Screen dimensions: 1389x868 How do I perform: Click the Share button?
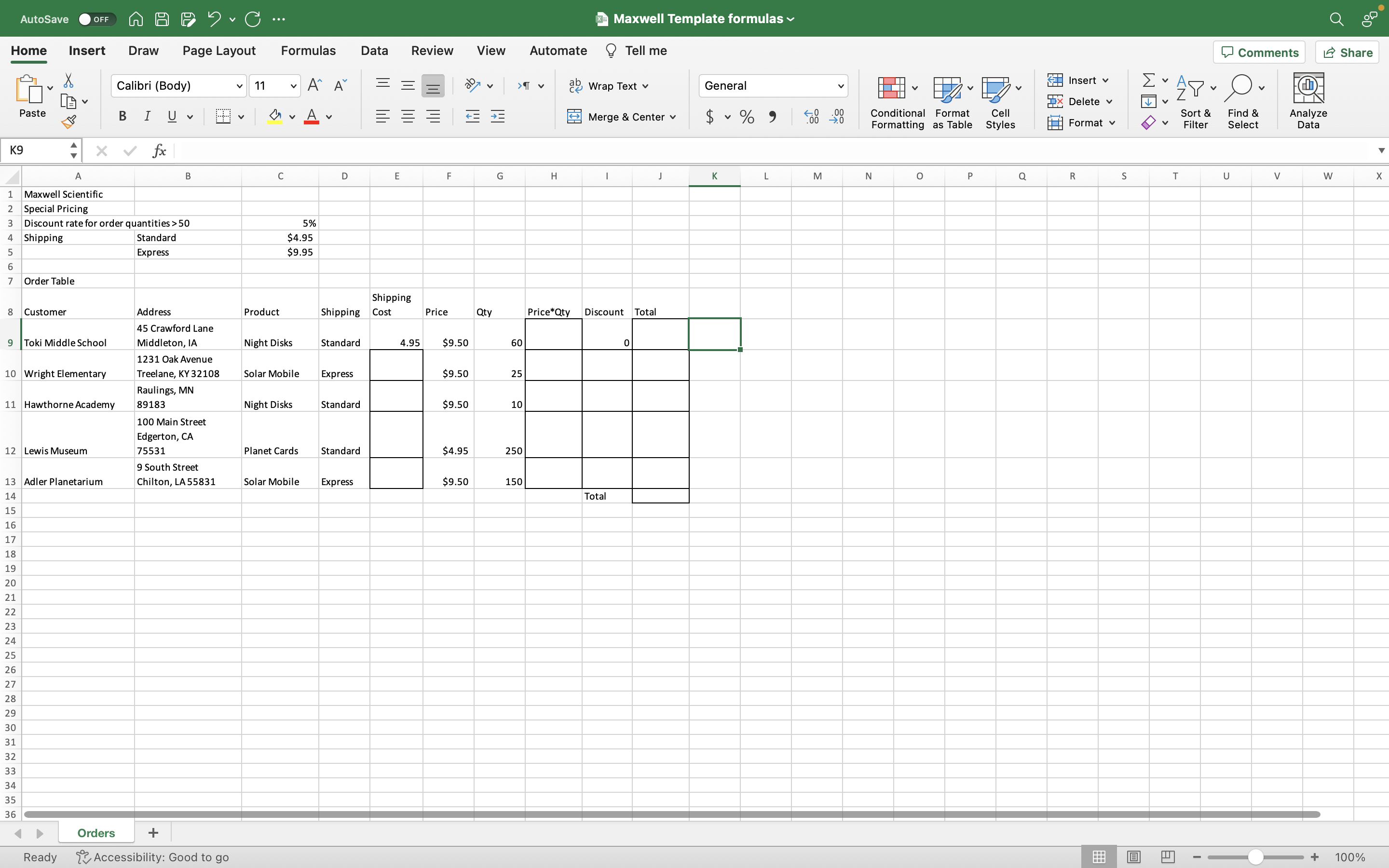point(1347,52)
